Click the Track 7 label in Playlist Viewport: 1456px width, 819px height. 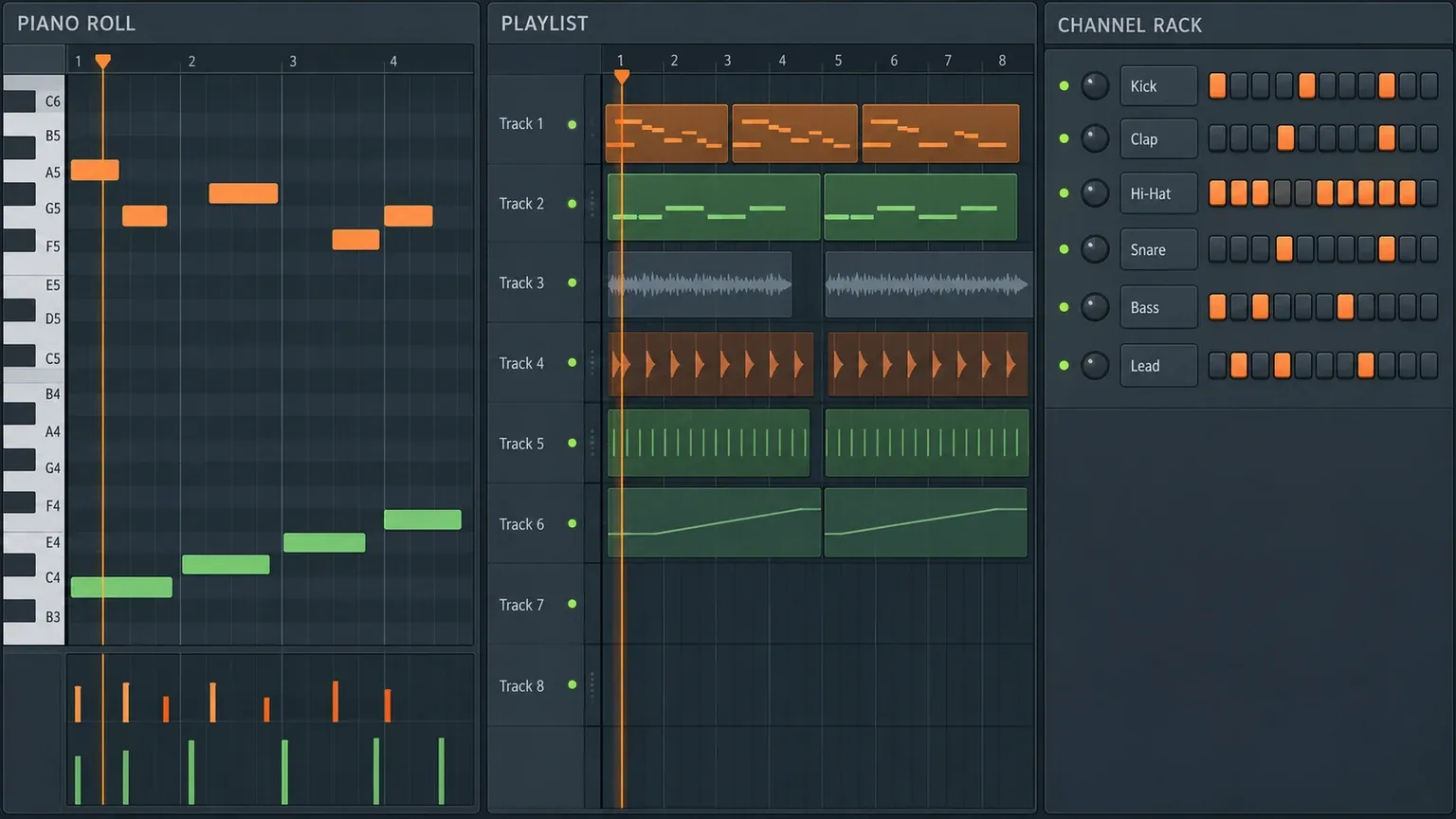coord(521,605)
